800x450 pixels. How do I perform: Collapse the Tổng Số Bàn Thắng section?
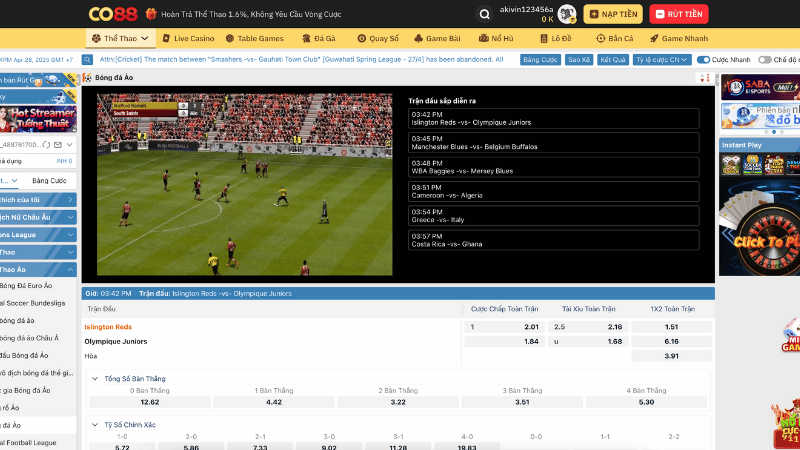(95, 379)
